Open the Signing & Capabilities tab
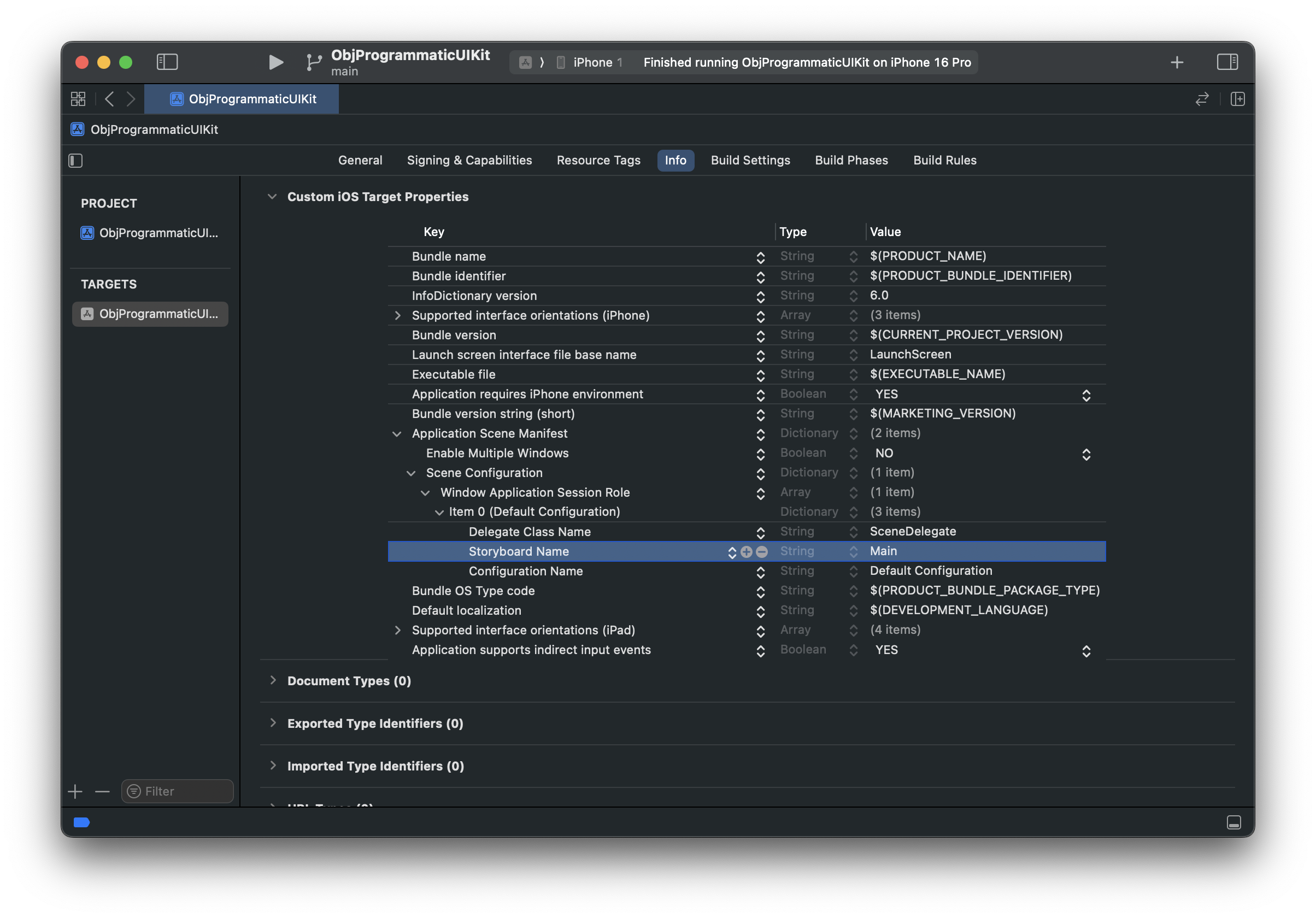The image size is (1316, 918). [469, 161]
